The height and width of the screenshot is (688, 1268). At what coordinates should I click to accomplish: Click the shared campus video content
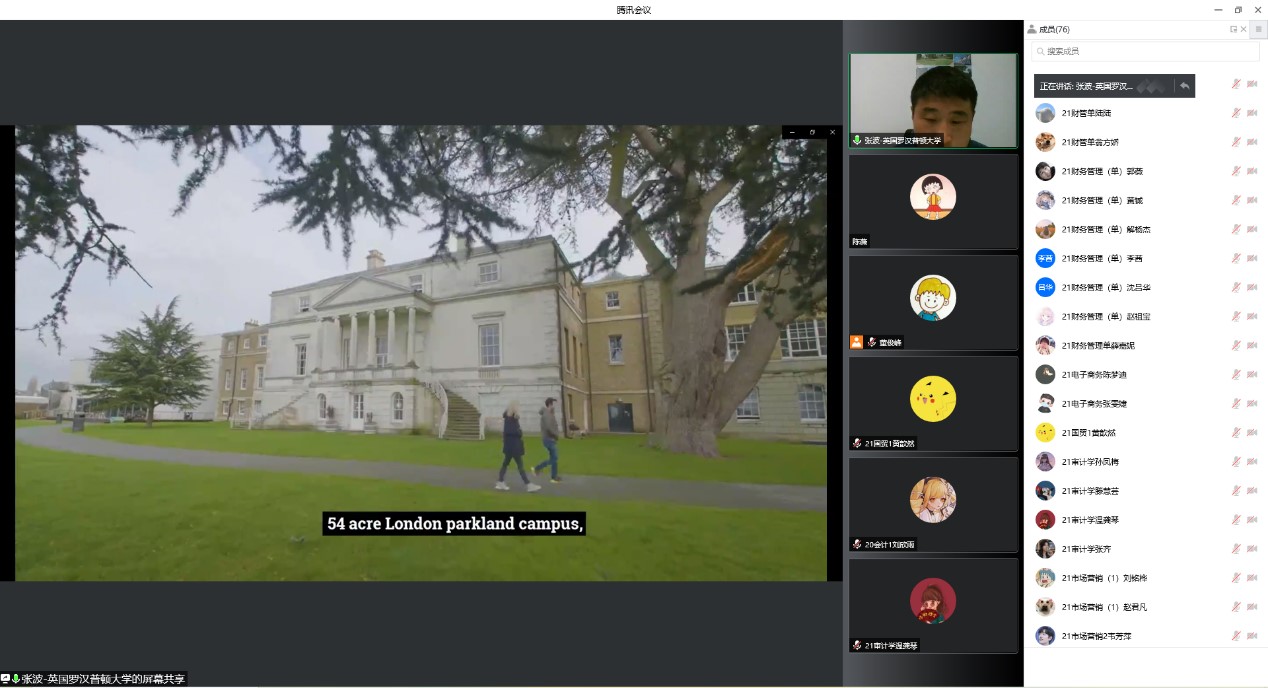[x=421, y=353]
